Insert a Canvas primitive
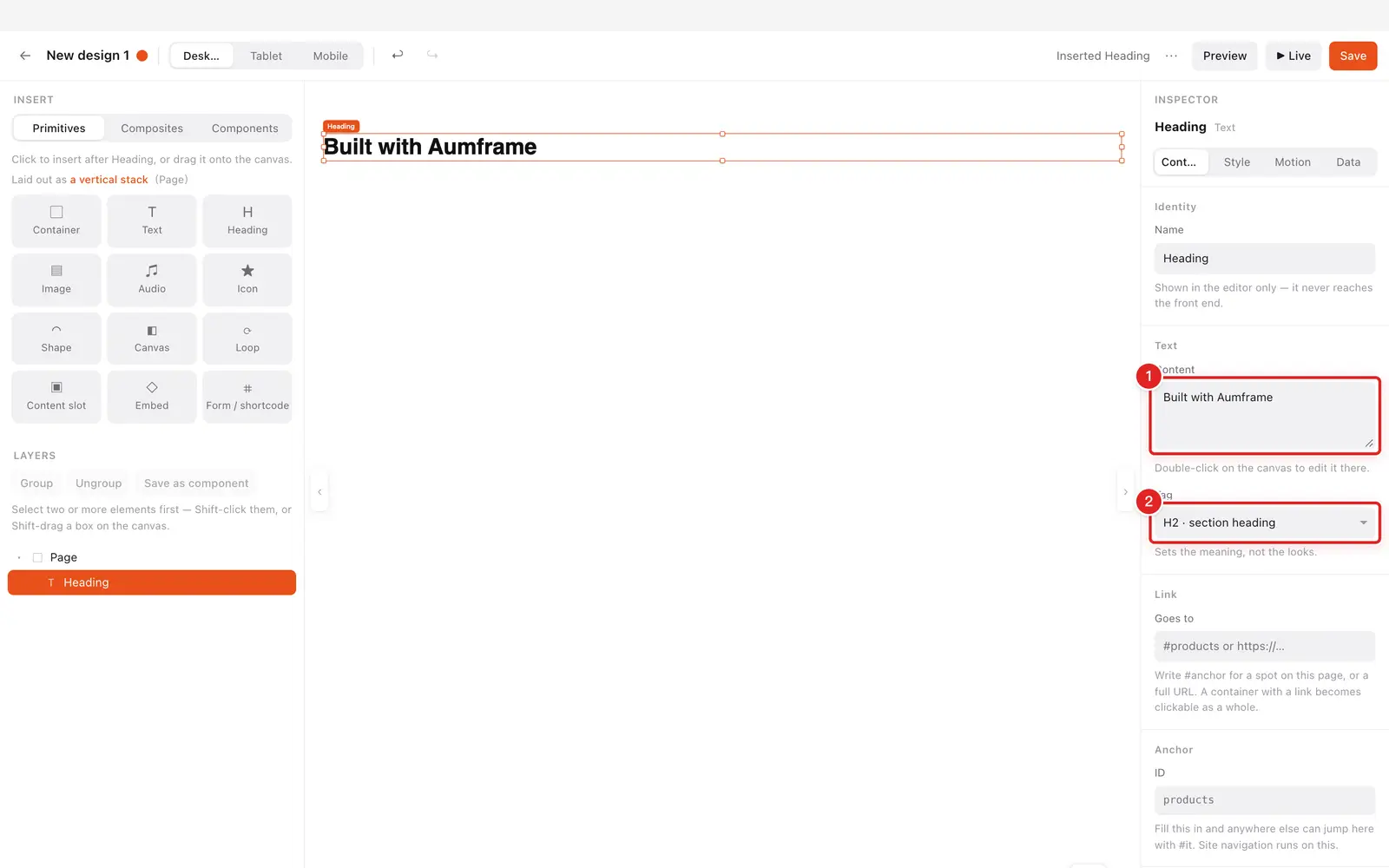Image resolution: width=1389 pixels, height=868 pixels. (x=152, y=339)
